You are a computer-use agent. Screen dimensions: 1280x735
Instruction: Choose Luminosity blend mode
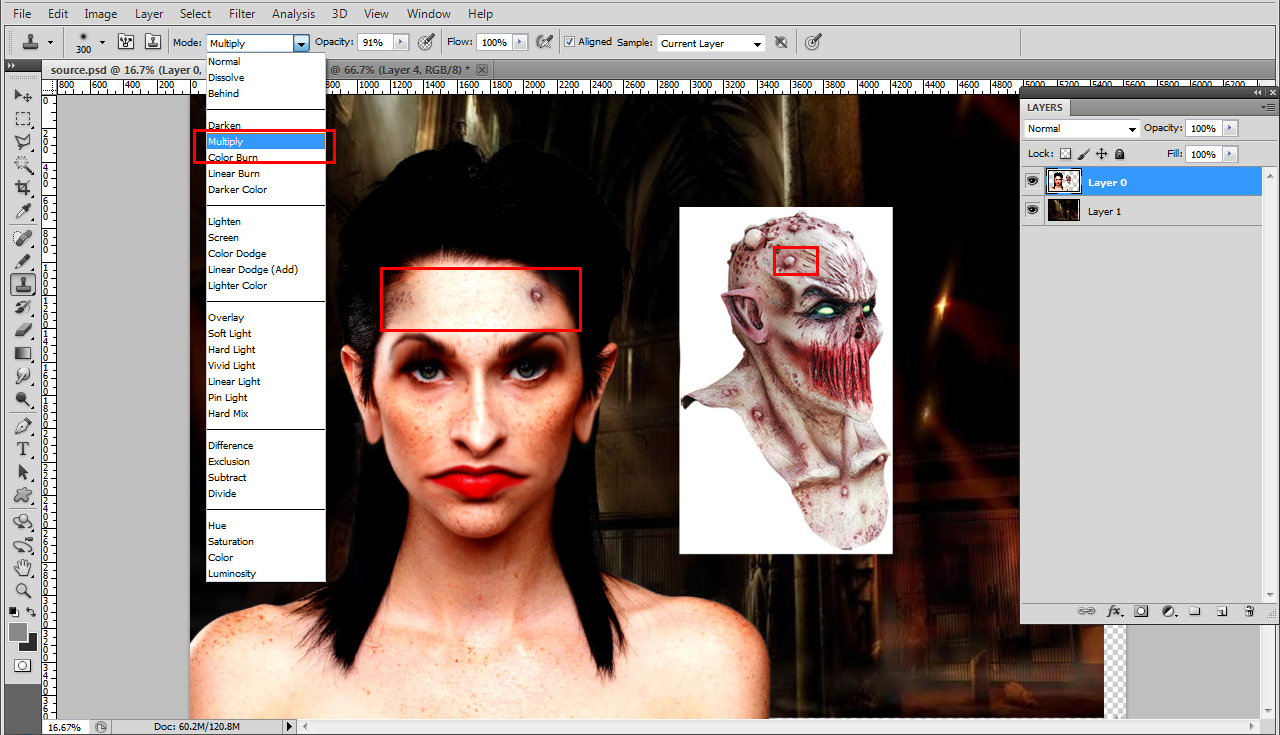tap(232, 574)
